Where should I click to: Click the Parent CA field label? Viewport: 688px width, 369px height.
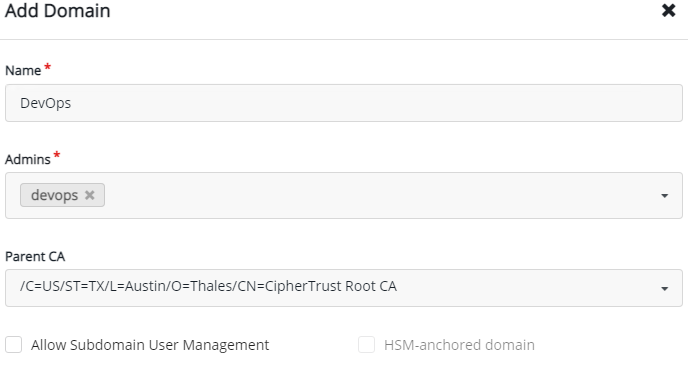click(x=35, y=256)
